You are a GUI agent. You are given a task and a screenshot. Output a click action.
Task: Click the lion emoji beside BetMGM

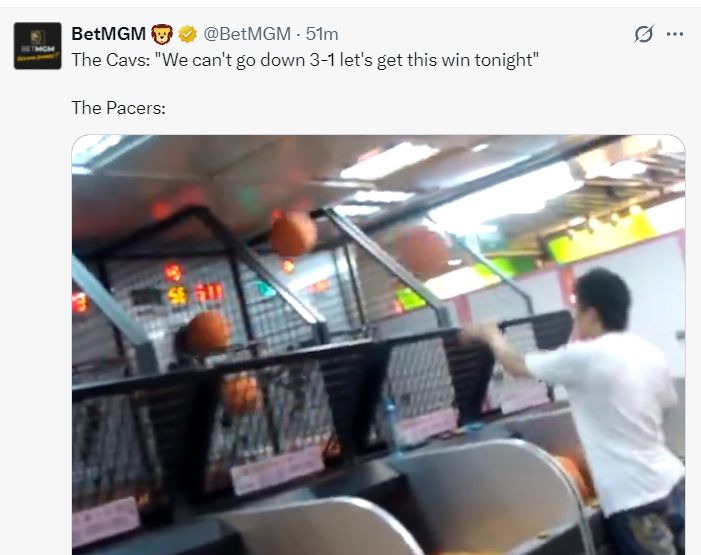tap(162, 34)
